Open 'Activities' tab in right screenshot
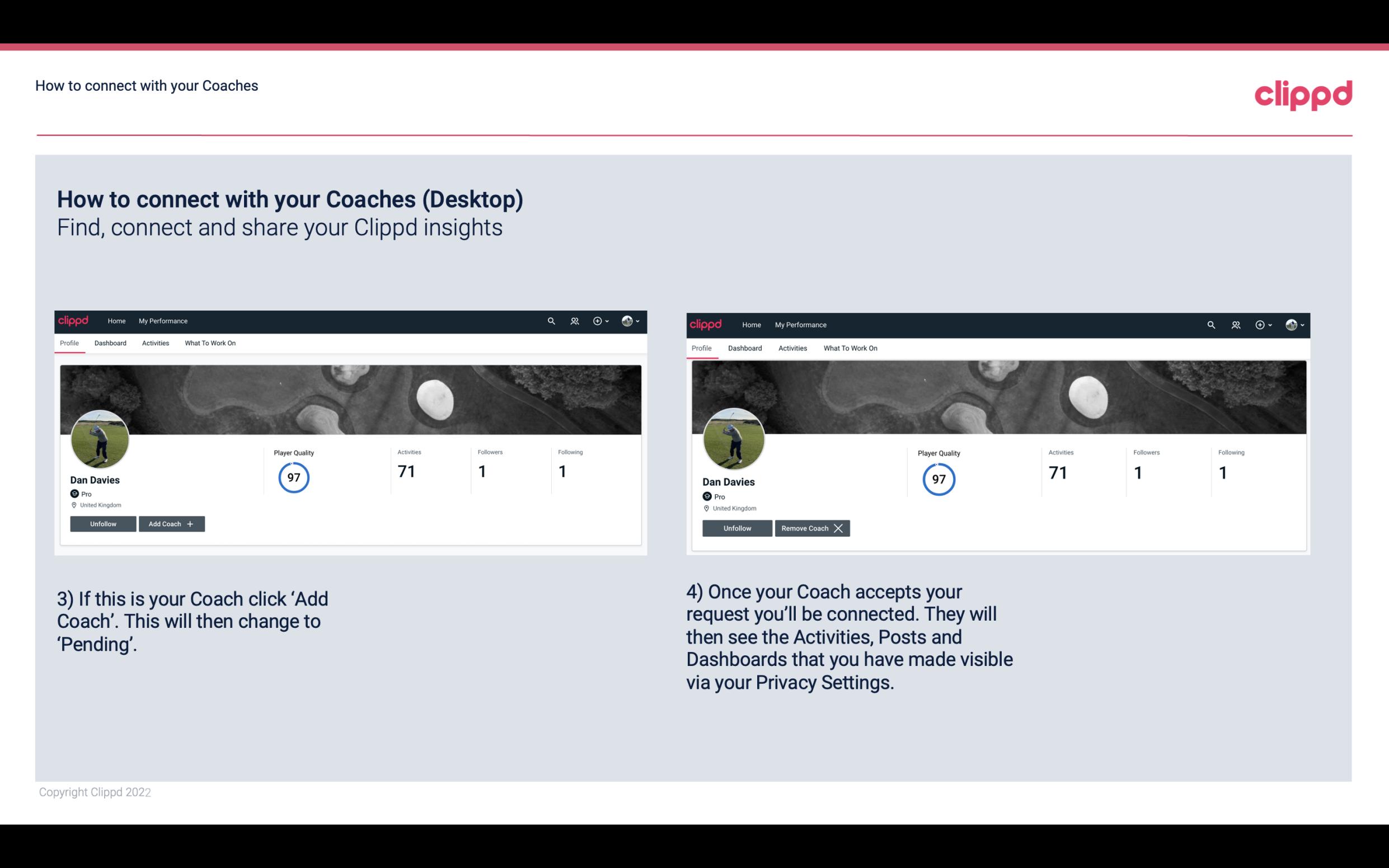 pos(792,347)
